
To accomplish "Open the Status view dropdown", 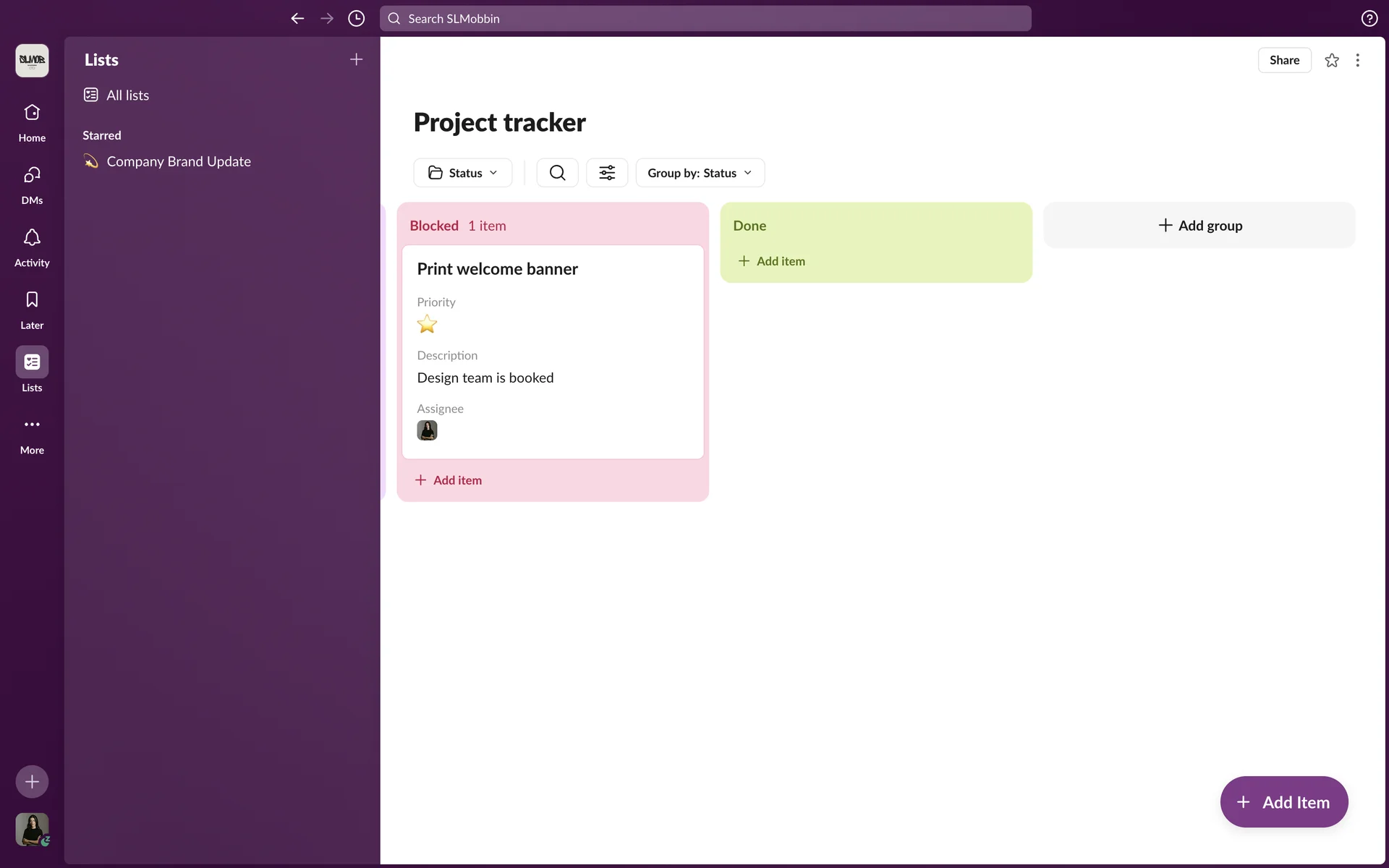I will [x=463, y=173].
